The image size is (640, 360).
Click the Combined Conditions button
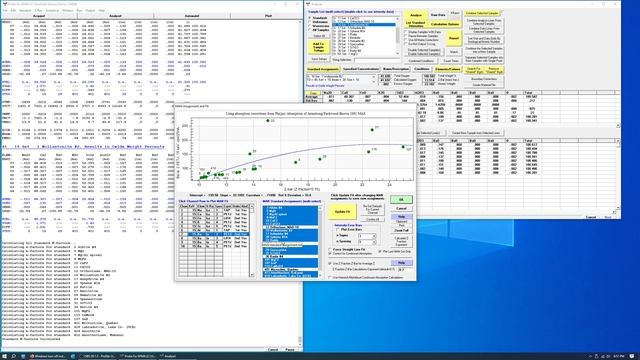[x=421, y=61]
